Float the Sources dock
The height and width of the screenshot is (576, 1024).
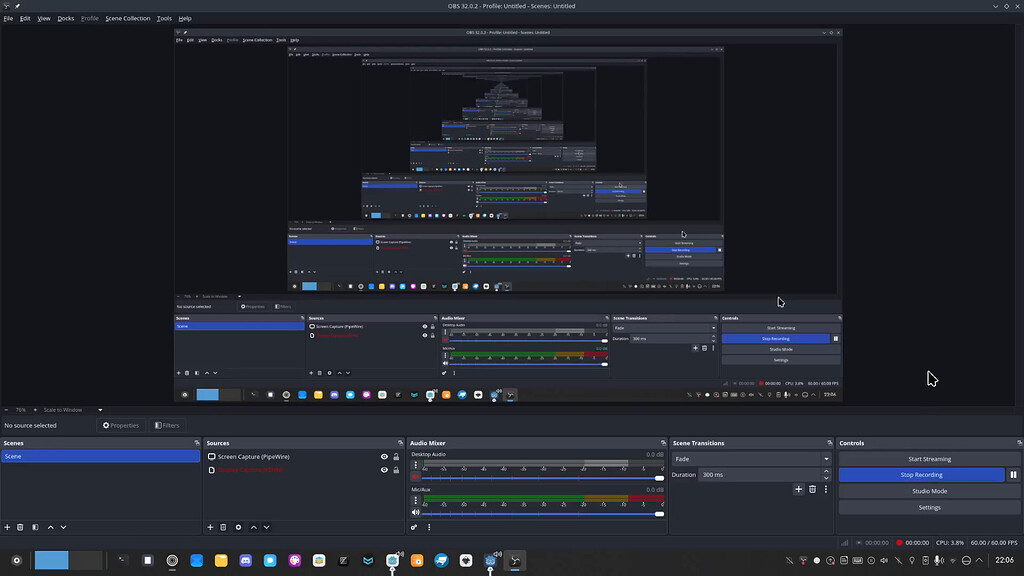(400, 443)
